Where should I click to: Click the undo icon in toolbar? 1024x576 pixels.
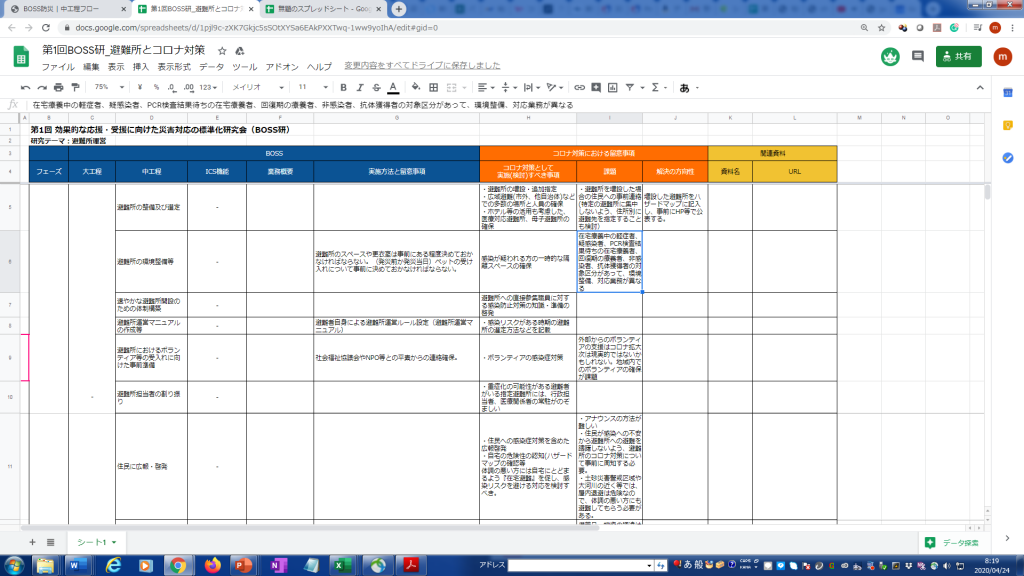(x=26, y=87)
